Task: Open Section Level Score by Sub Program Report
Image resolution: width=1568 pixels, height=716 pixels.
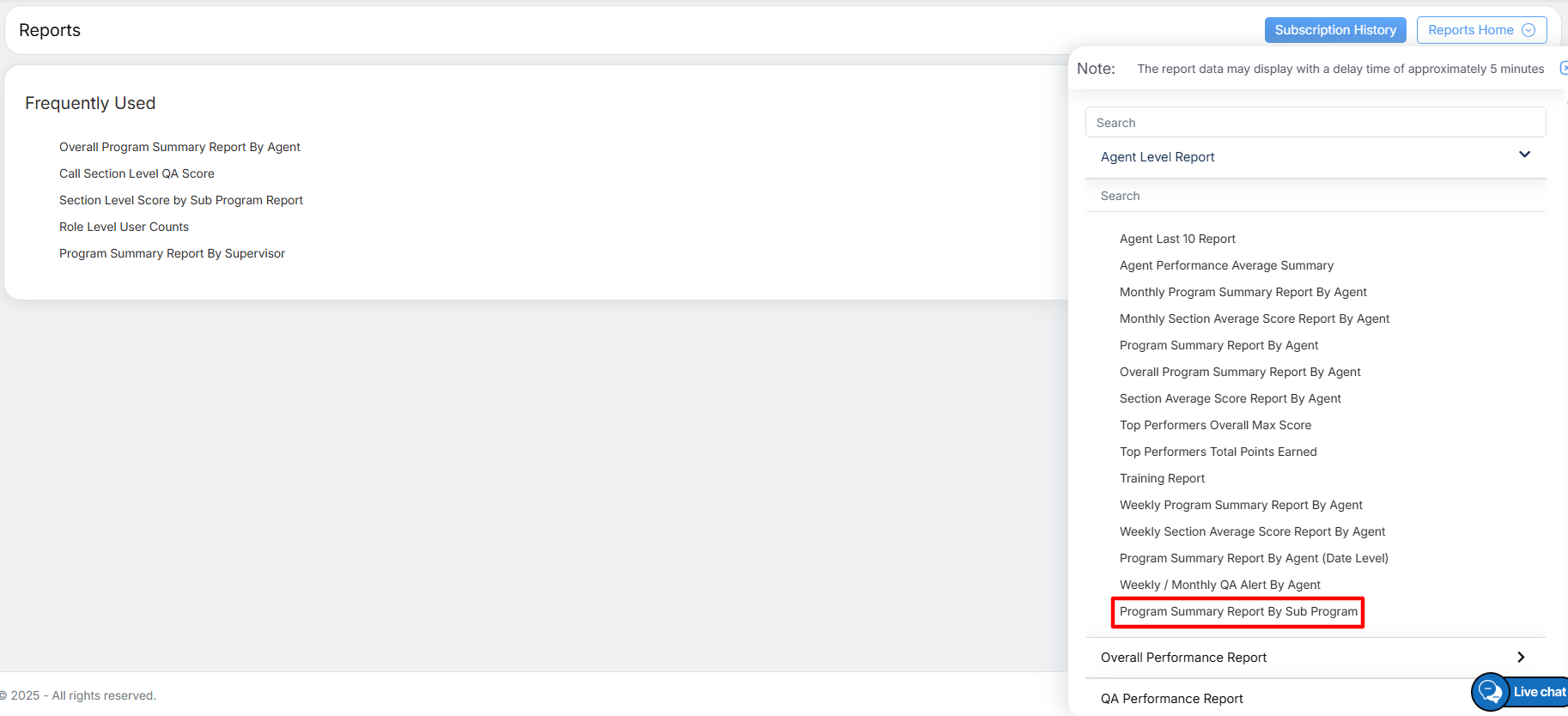Action: point(181,201)
